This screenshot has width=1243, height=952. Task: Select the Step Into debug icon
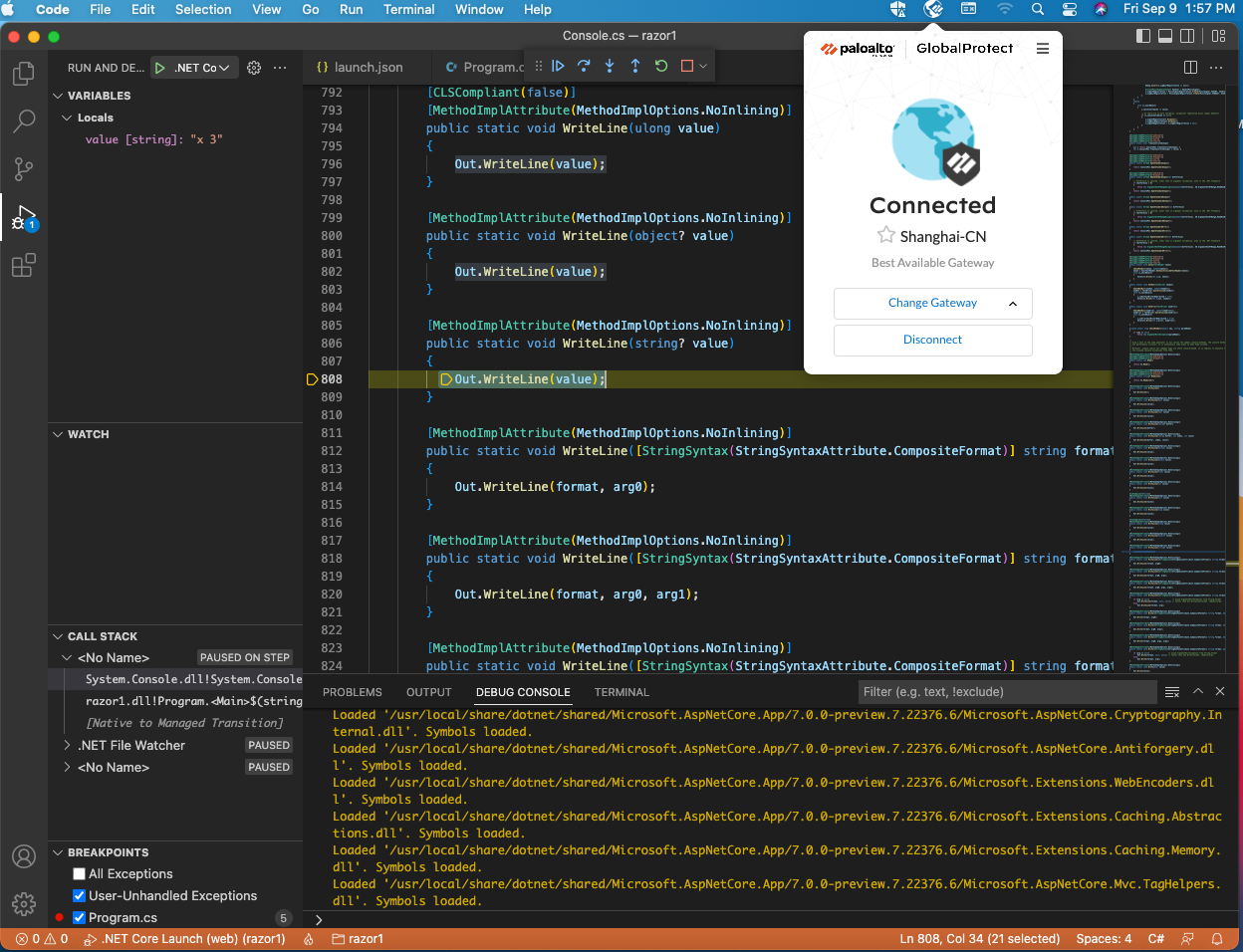click(x=609, y=66)
